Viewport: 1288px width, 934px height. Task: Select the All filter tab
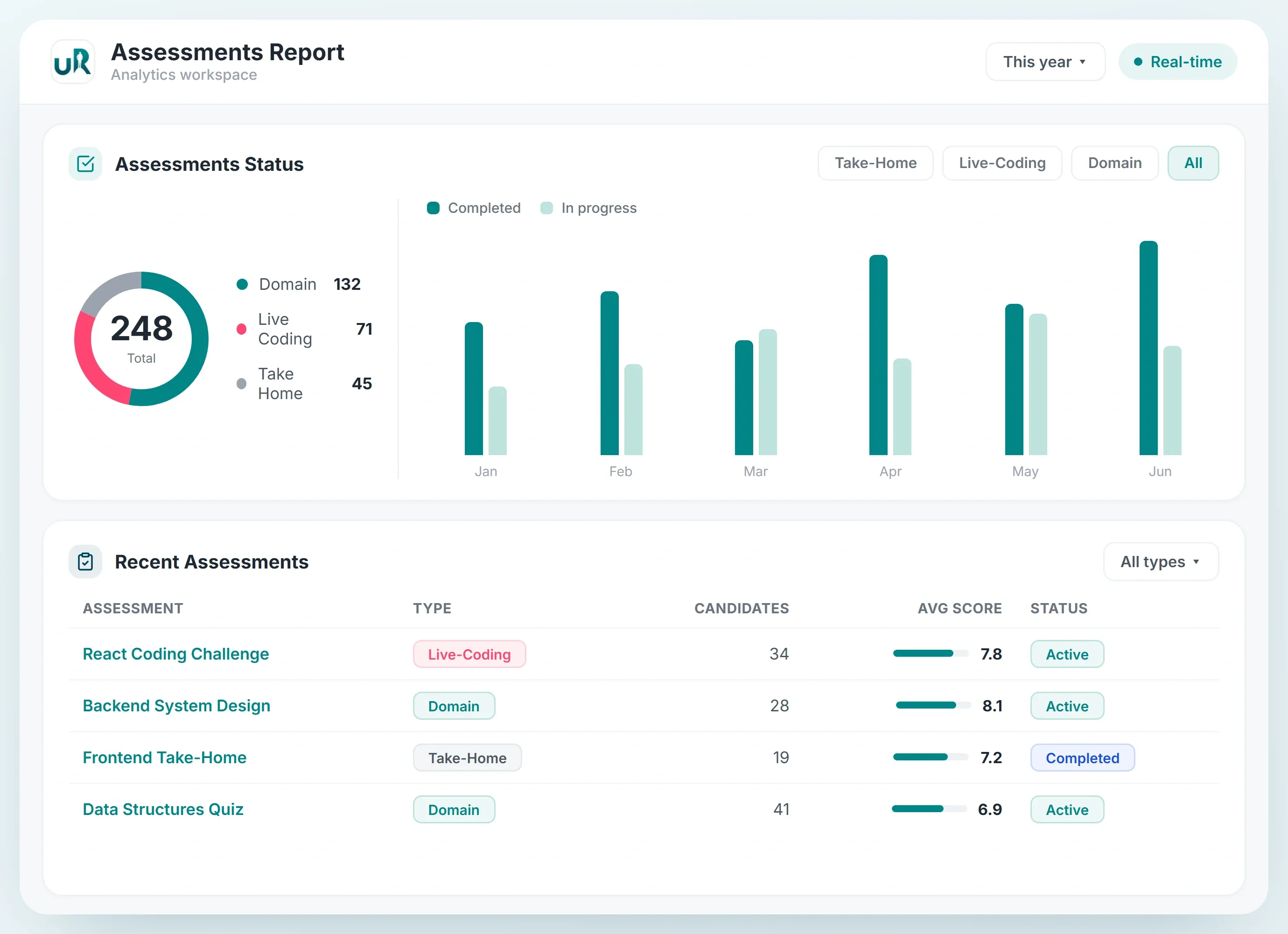click(1193, 163)
